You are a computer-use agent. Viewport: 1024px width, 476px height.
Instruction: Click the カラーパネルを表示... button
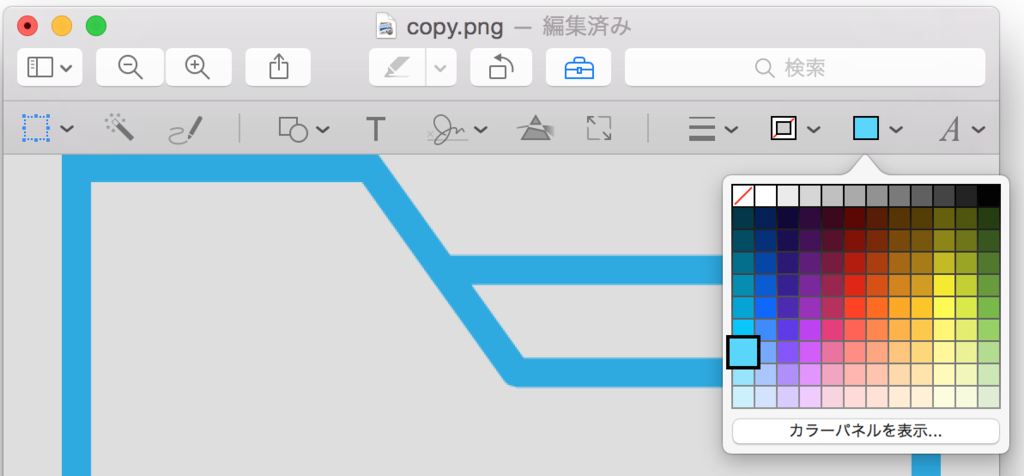pyautogui.click(x=866, y=431)
